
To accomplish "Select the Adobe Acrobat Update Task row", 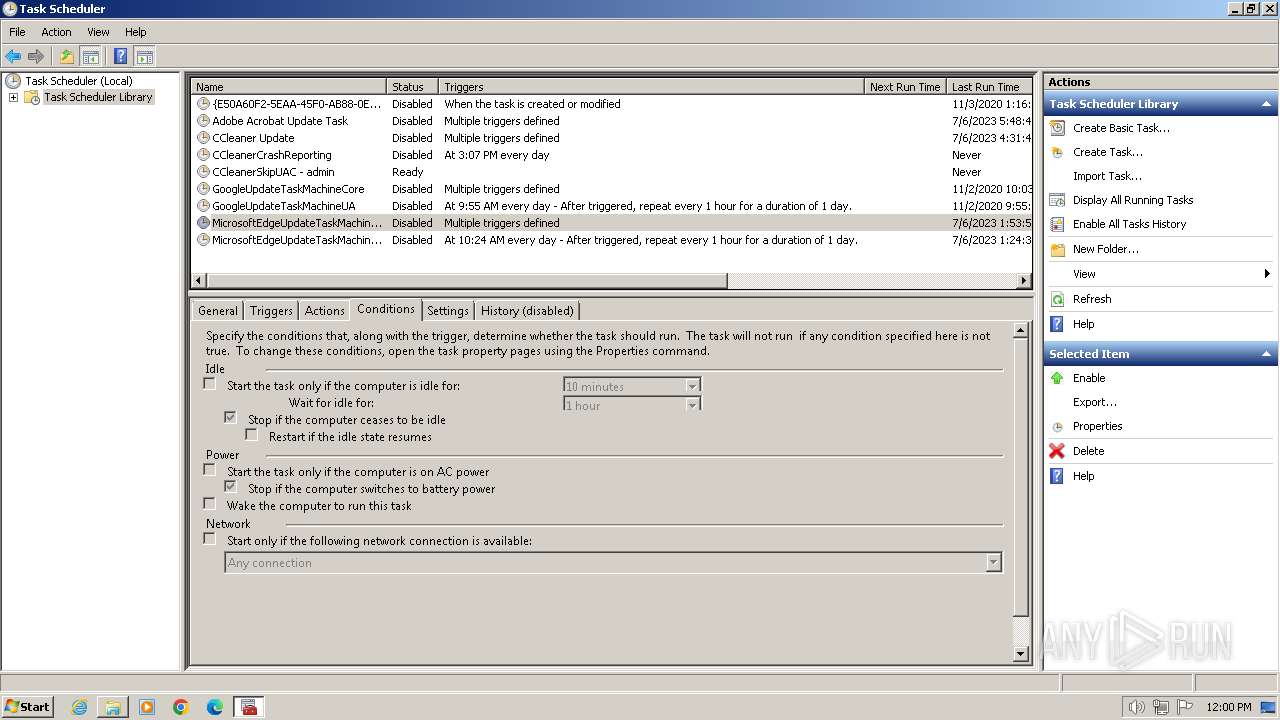I will [x=611, y=121].
